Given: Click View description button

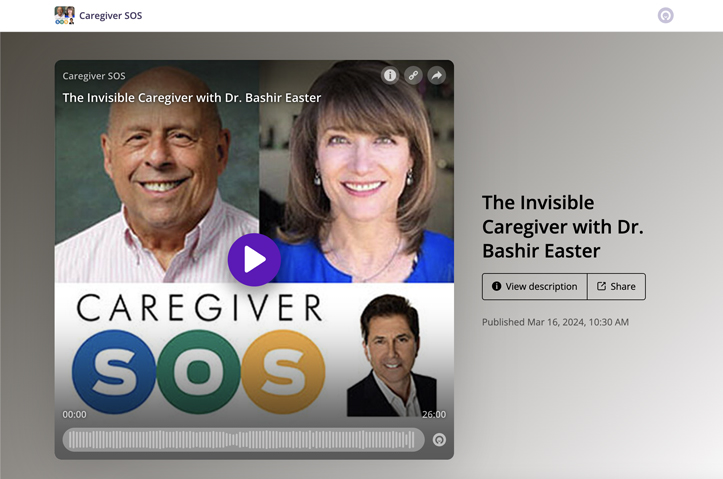Looking at the screenshot, I should pyautogui.click(x=535, y=287).
